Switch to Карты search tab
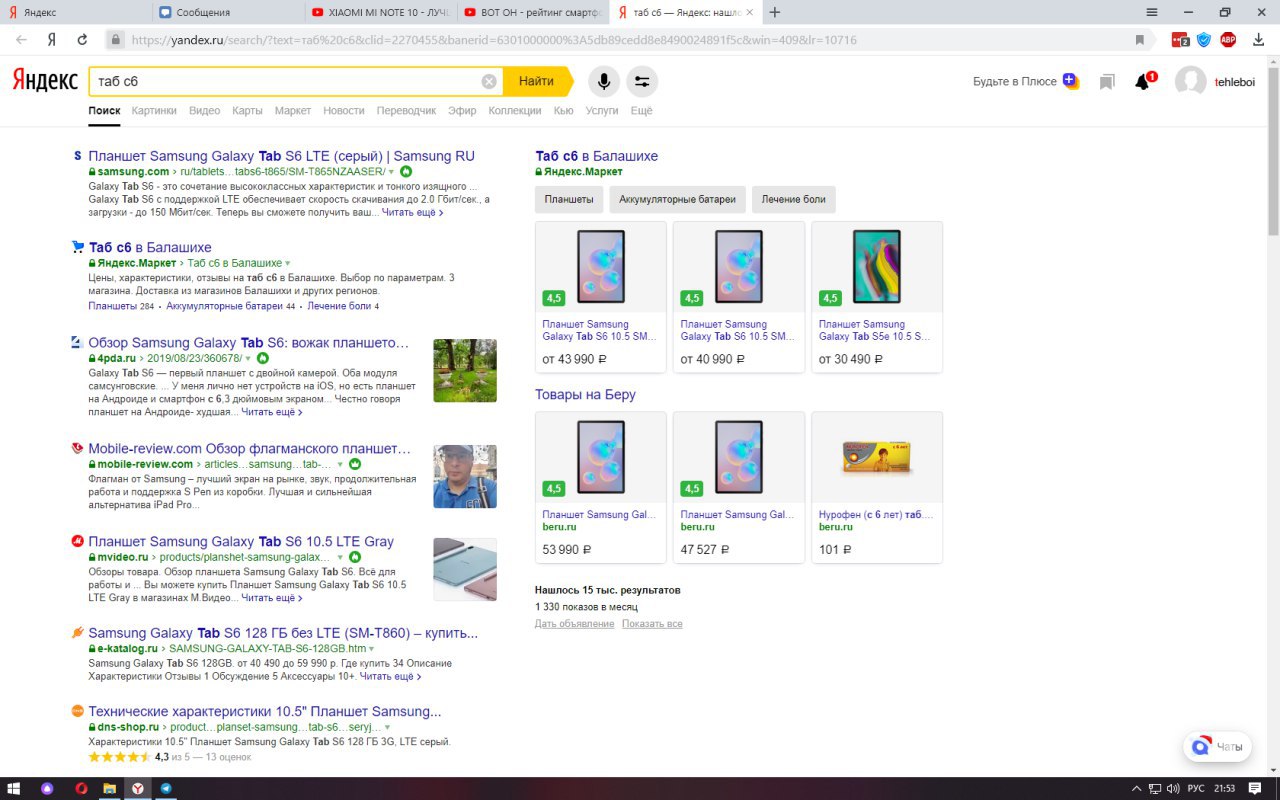Viewport: 1280px width, 800px height. pyautogui.click(x=247, y=111)
